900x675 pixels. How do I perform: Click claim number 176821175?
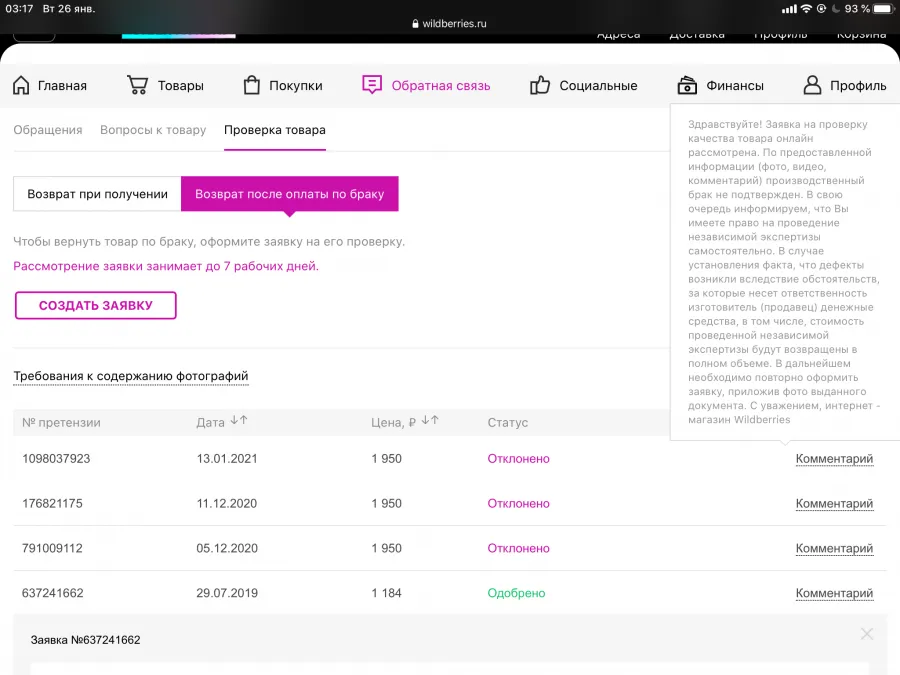pyautogui.click(x=52, y=503)
